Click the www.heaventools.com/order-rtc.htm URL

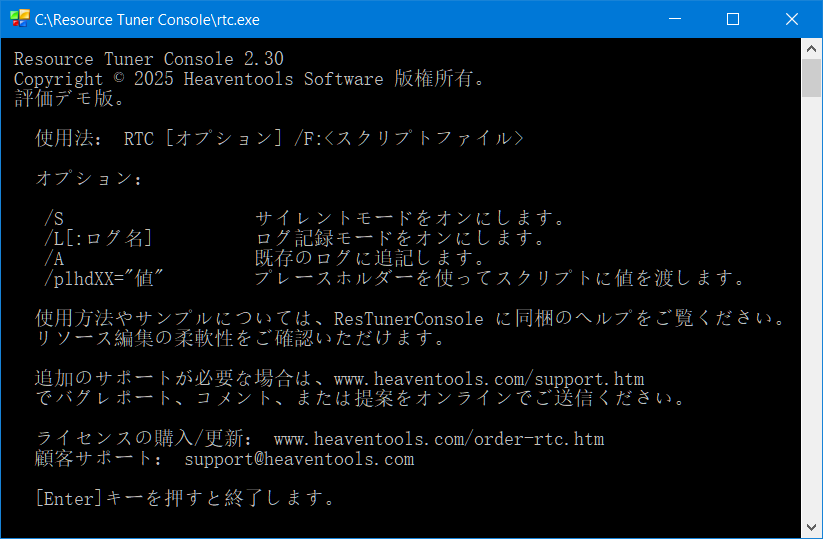(x=438, y=439)
